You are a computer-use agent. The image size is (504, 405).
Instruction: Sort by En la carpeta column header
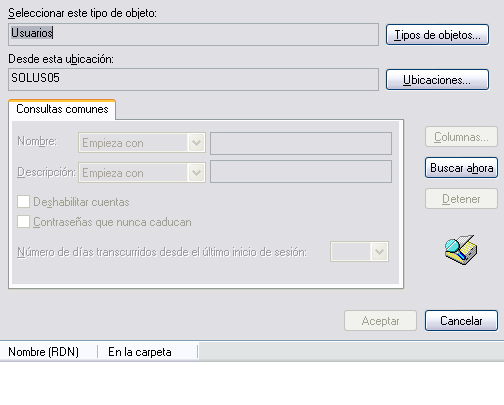pos(148,352)
